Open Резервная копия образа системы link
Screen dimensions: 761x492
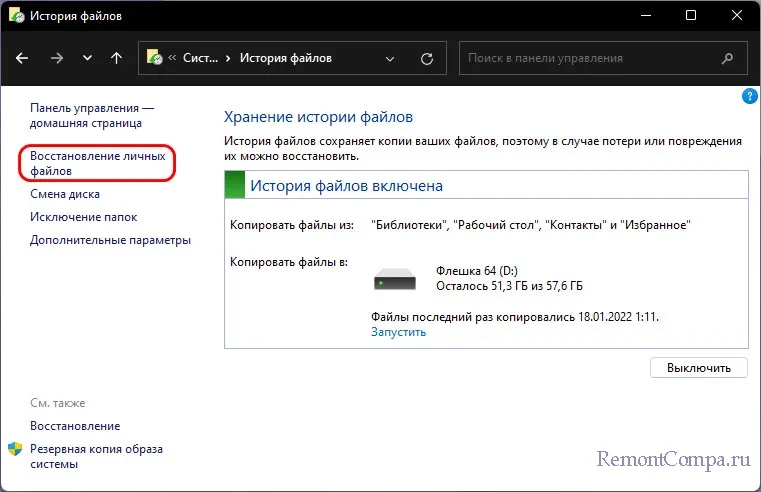(x=96, y=457)
